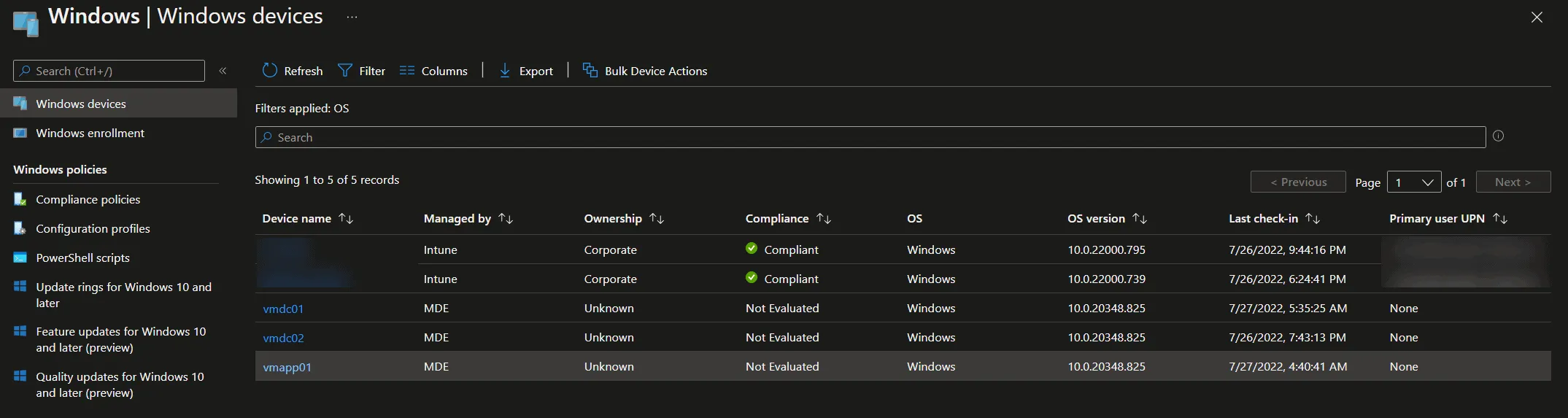Click last check-in 7/27/2022, 4:40:41 AM
Screen dimensions: 1568x418
pos(1288,366)
